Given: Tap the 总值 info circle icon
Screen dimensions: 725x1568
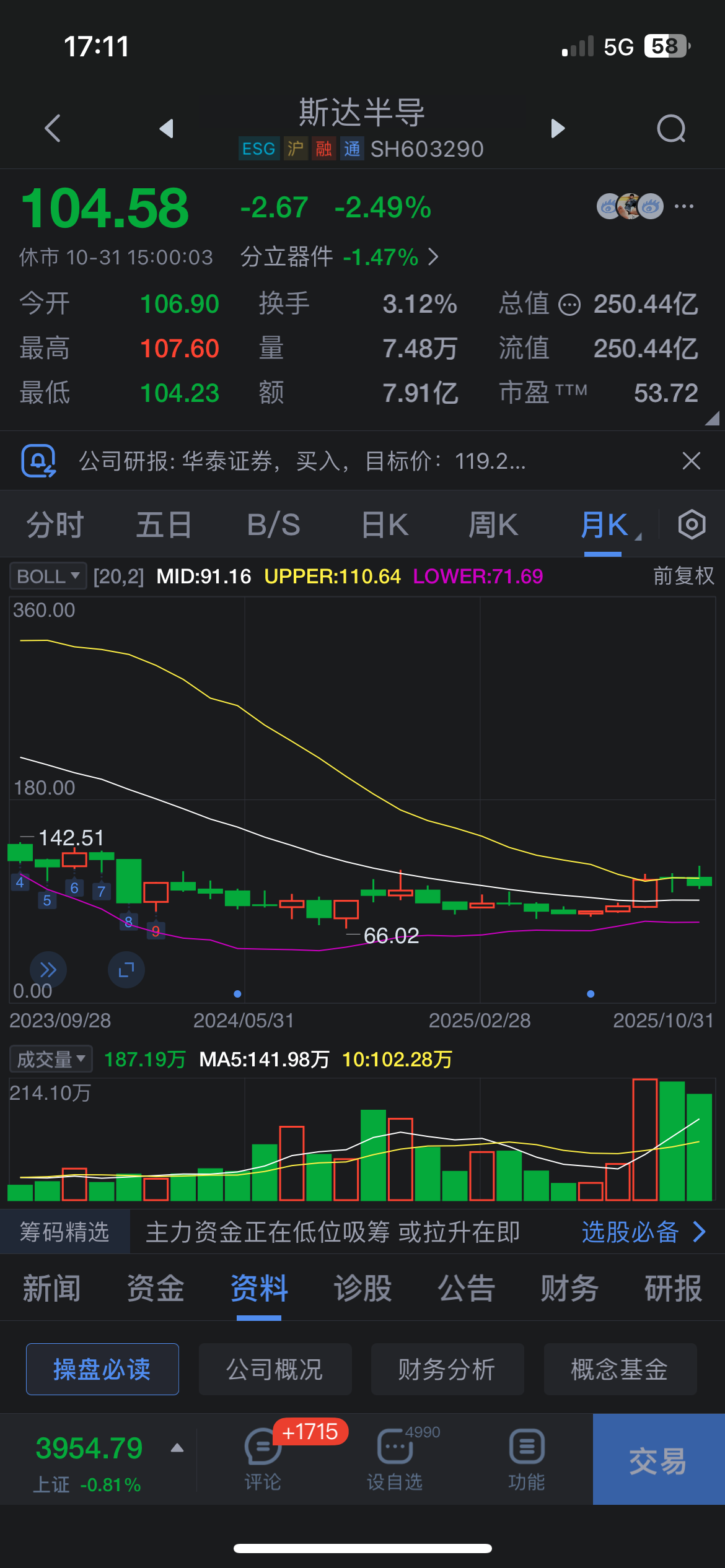Looking at the screenshot, I should tap(569, 305).
